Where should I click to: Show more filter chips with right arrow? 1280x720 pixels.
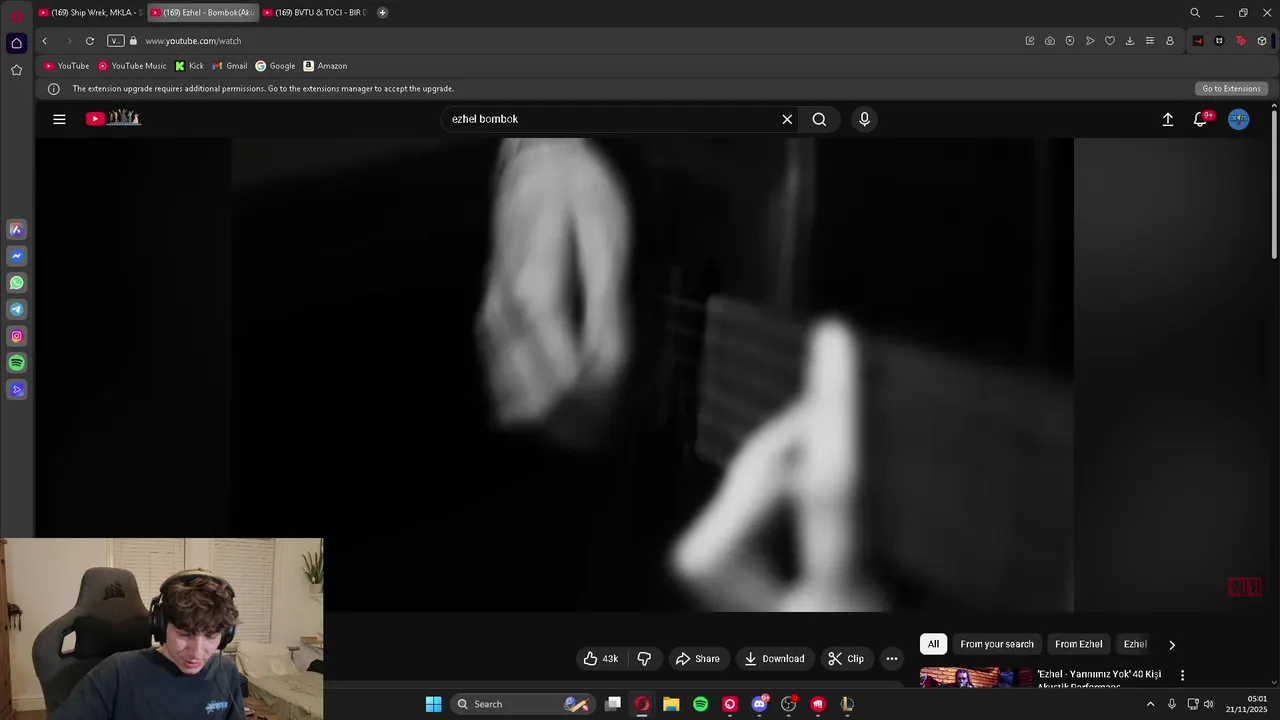(x=1172, y=645)
